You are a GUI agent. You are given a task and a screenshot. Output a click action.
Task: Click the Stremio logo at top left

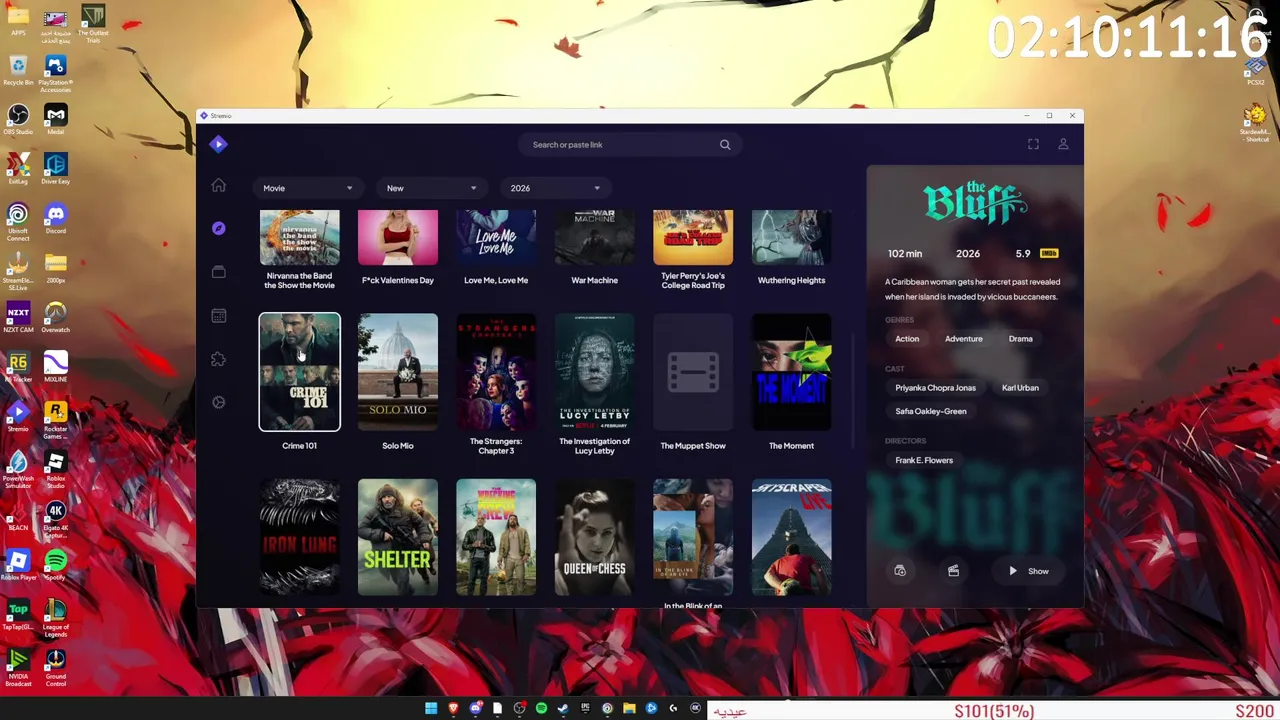(218, 144)
